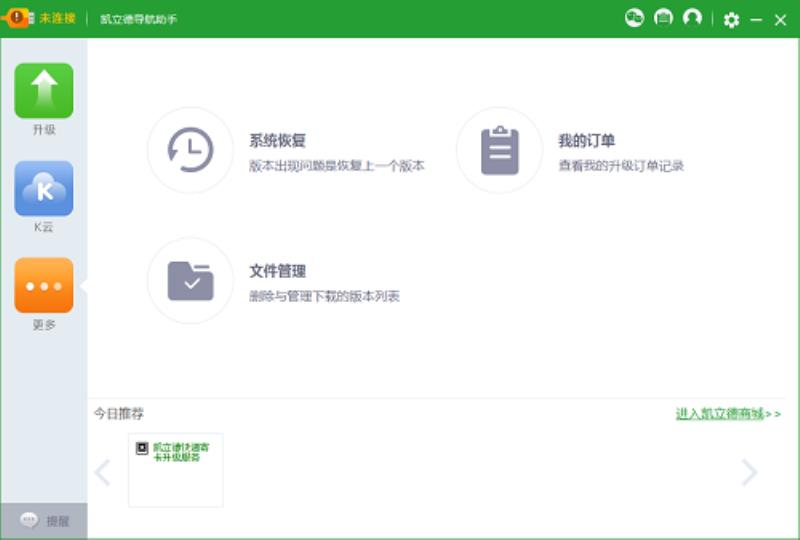800x540 pixels.
Task: Click the 客服 chat bubble icon
Action: coord(29,520)
